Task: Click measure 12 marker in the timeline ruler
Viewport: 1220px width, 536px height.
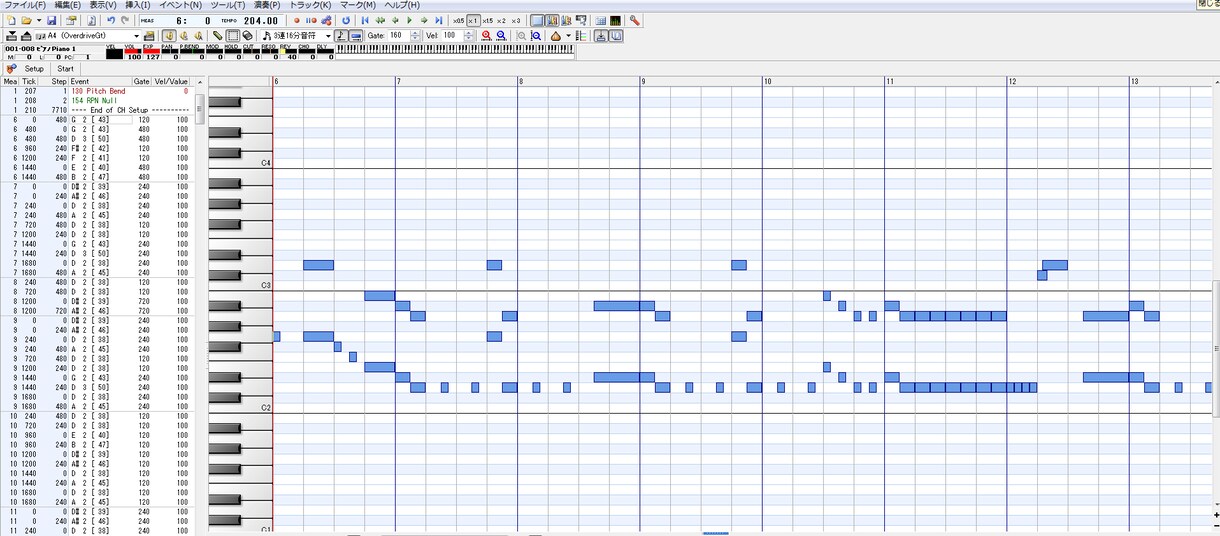Action: point(1012,81)
